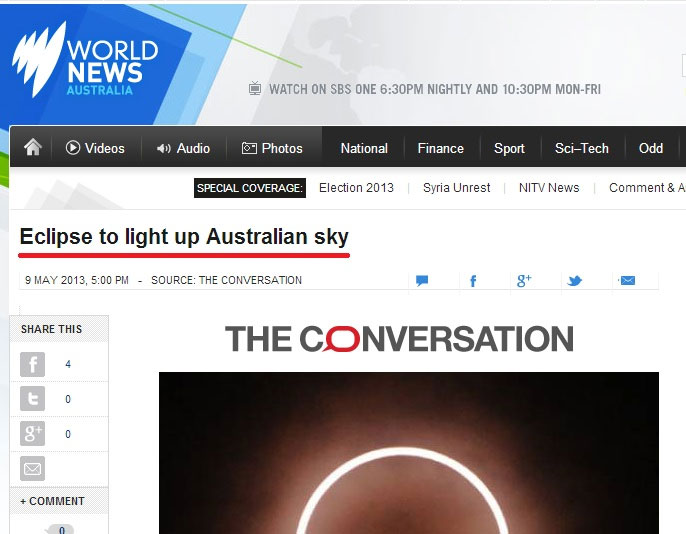Click the Facebook share count 4
Image resolution: width=686 pixels, height=534 pixels.
(x=68, y=364)
